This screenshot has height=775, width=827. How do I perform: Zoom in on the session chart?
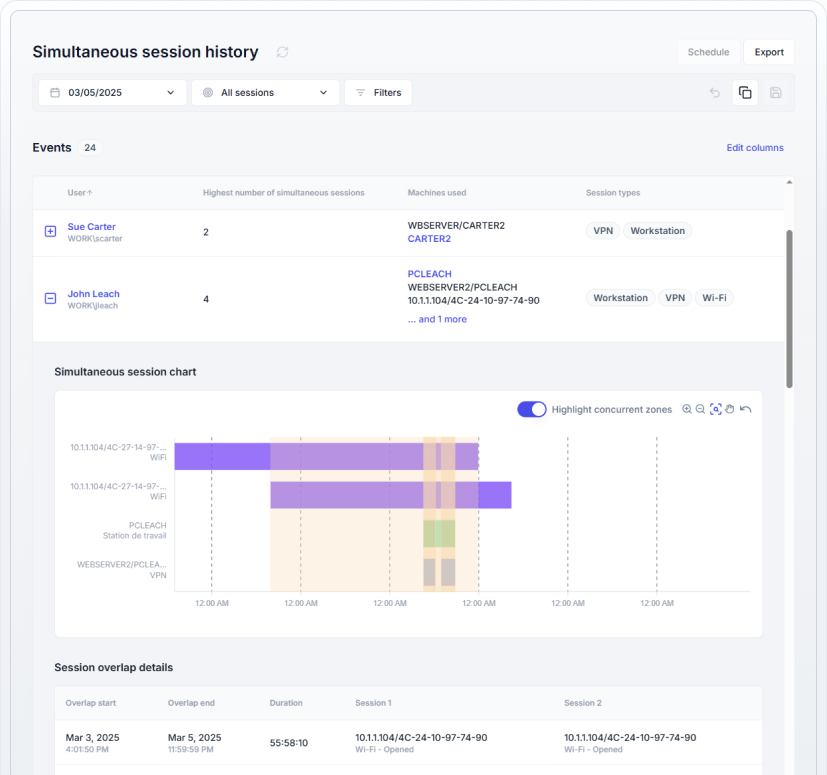(687, 409)
